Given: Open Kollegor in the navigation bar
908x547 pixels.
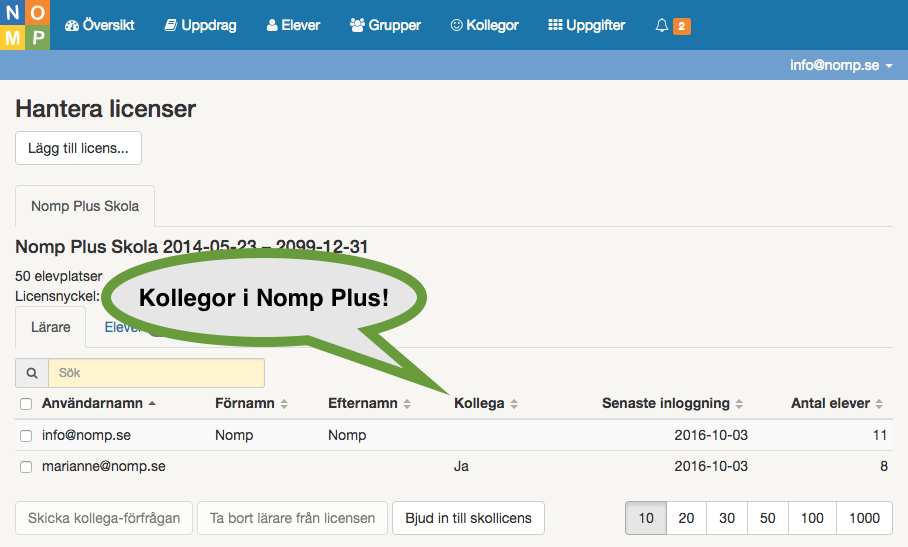Looking at the screenshot, I should [484, 25].
